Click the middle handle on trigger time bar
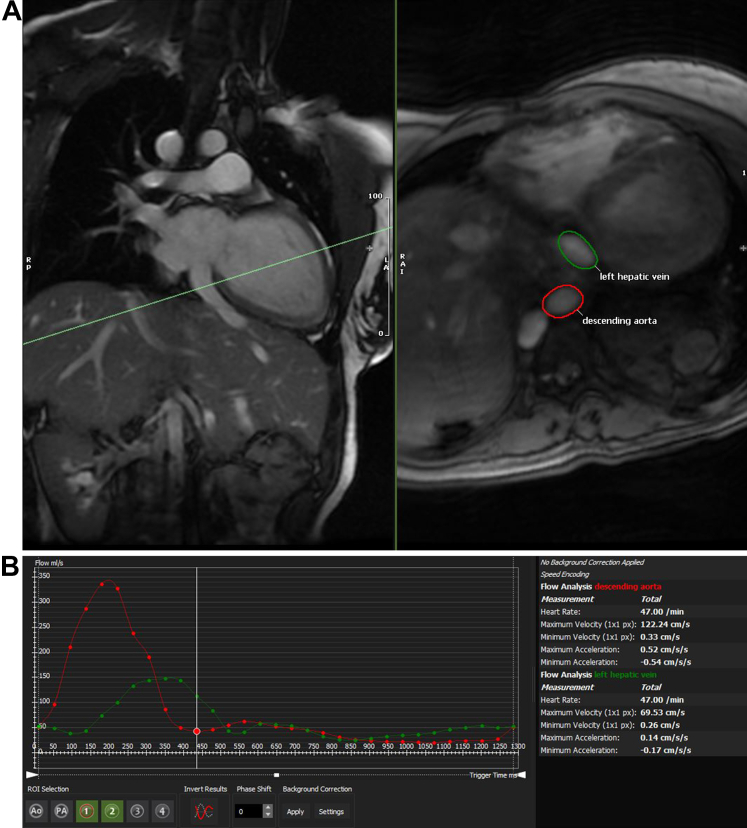The width and height of the screenshot is (747, 828). (x=276, y=775)
